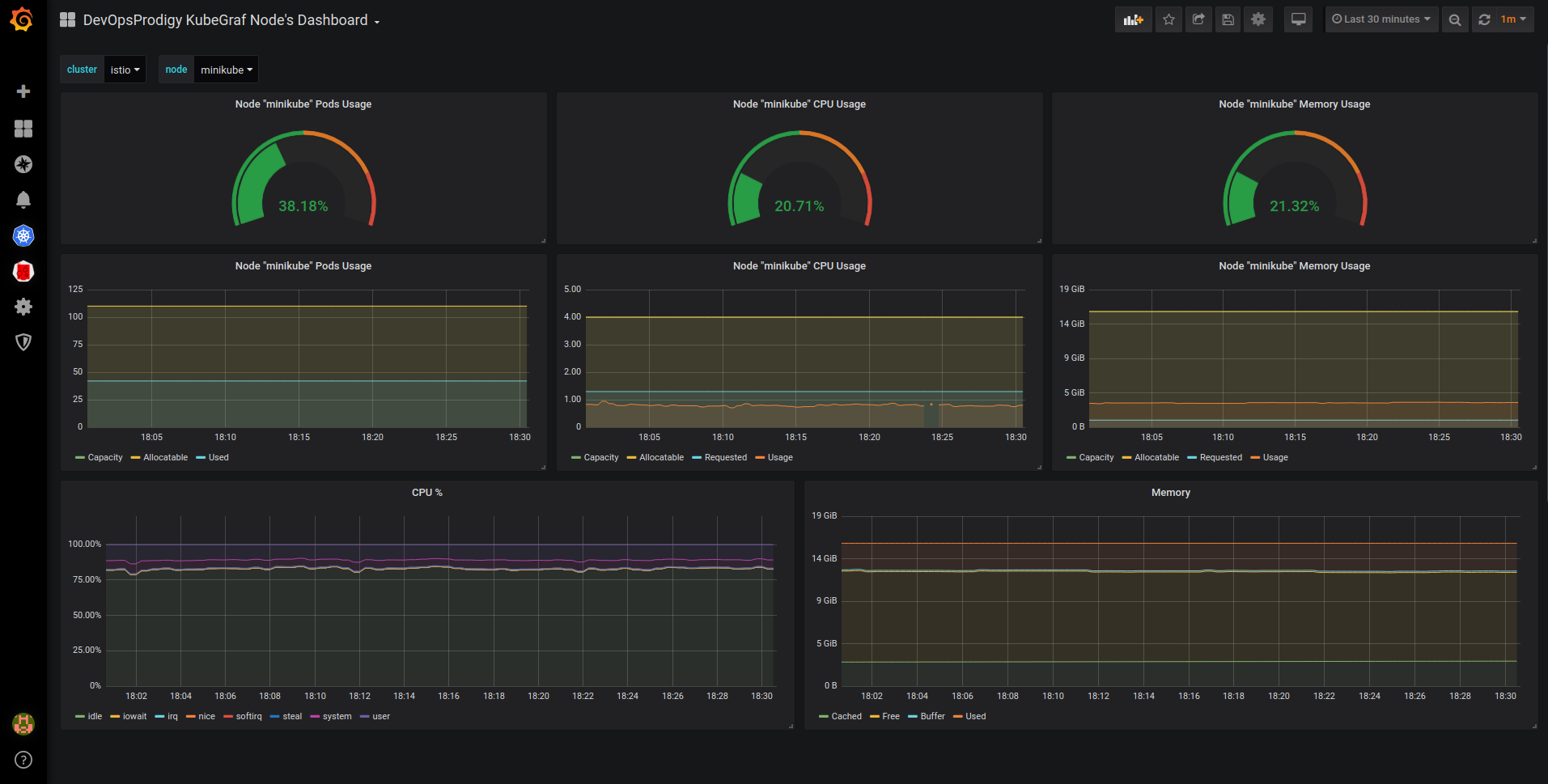Click the time range zoom out button
Screen dimensions: 1548x784
point(1455,19)
